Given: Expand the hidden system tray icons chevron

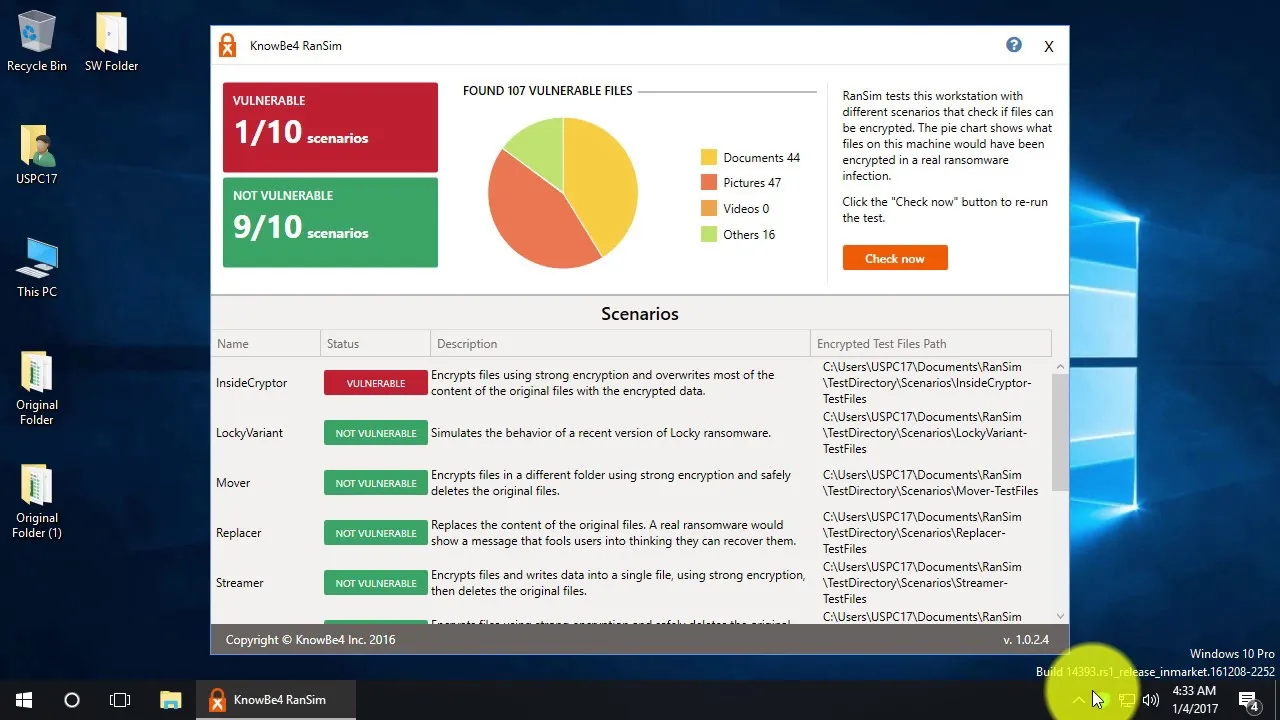Looking at the screenshot, I should [x=1078, y=700].
